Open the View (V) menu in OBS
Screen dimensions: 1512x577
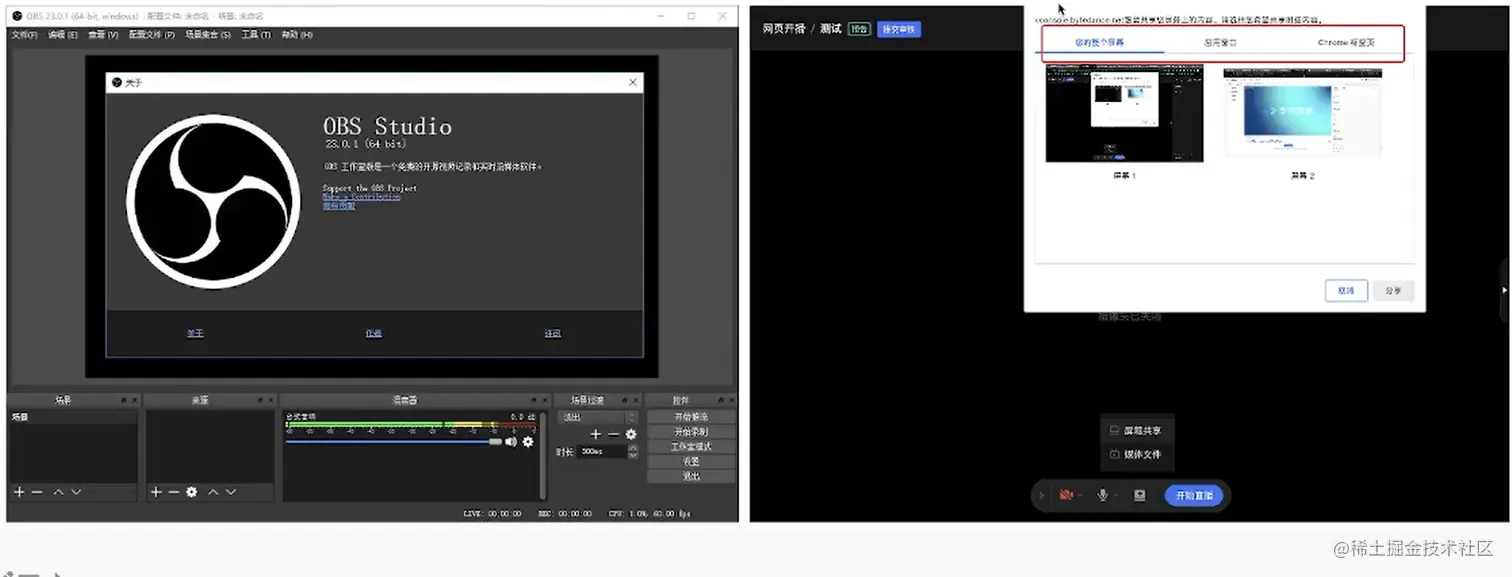[x=103, y=35]
